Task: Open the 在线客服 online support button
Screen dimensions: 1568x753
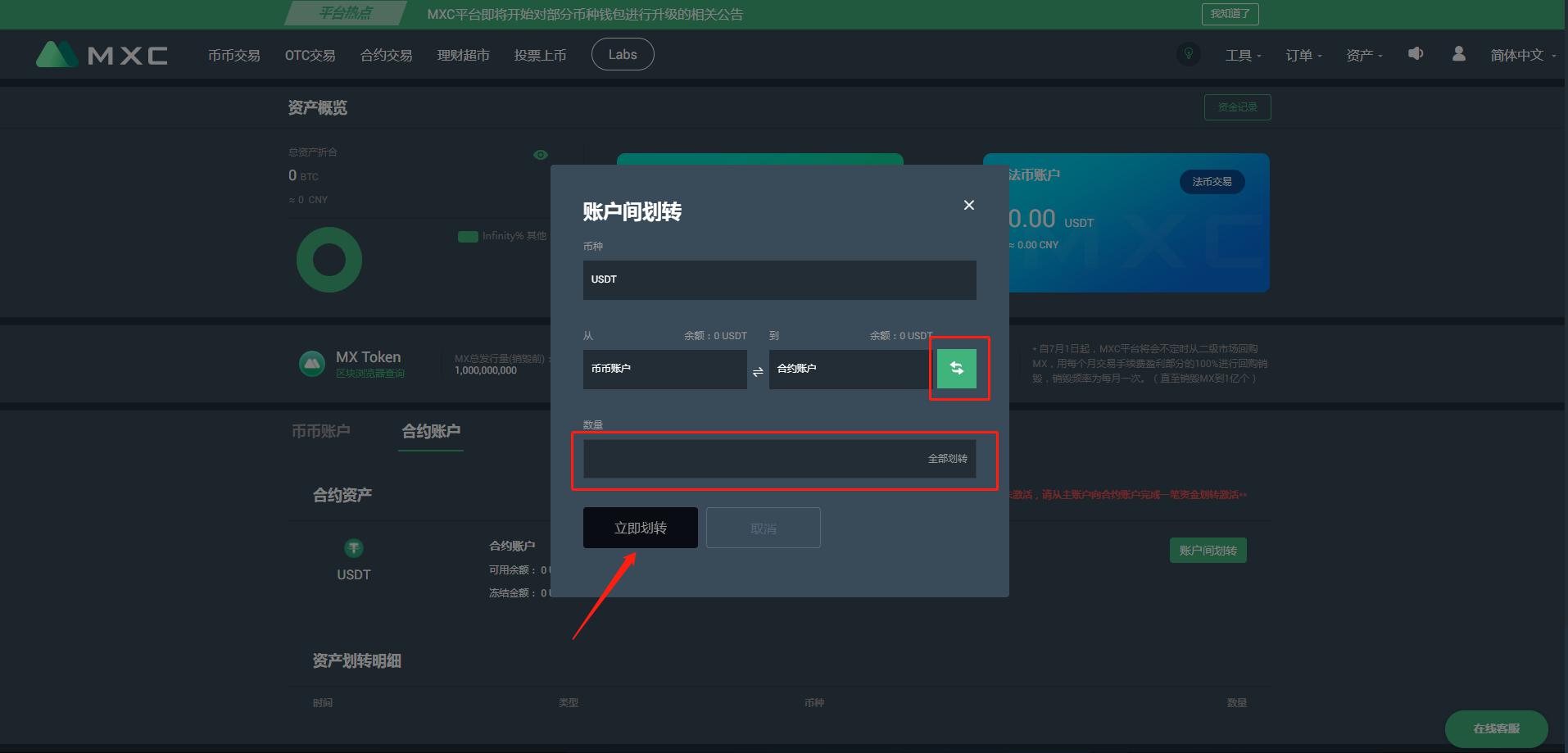Action: pos(1497,728)
